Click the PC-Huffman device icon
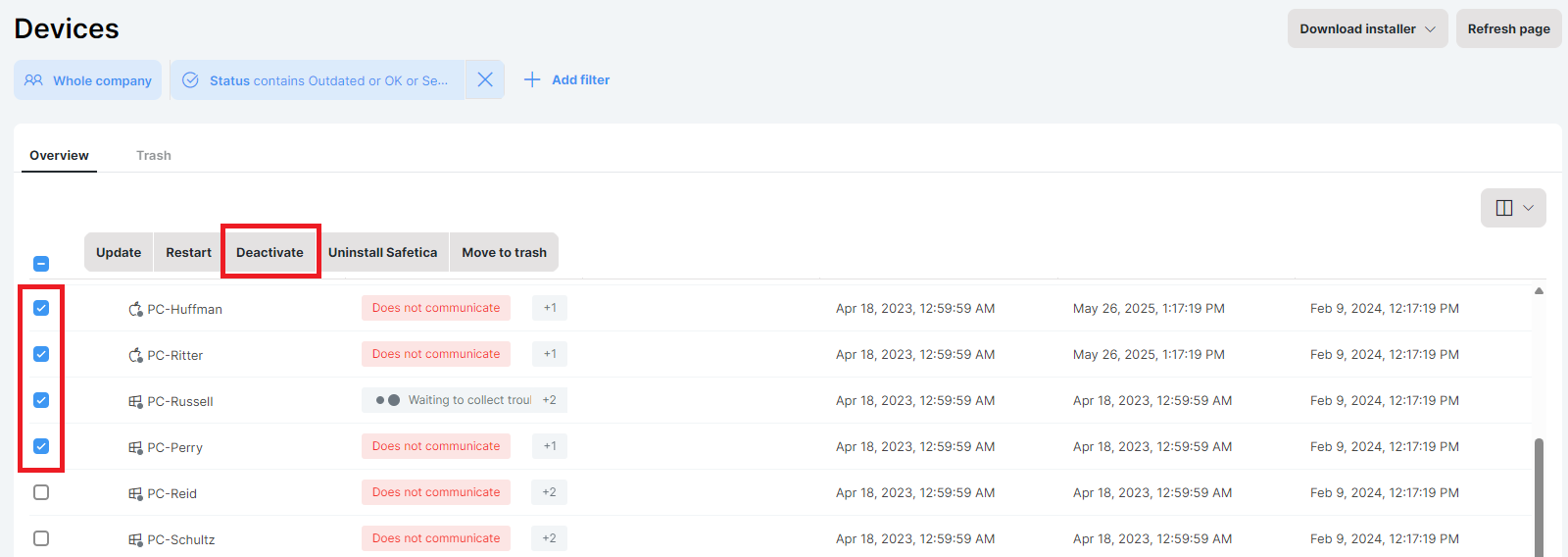The image size is (1568, 557). [x=135, y=309]
